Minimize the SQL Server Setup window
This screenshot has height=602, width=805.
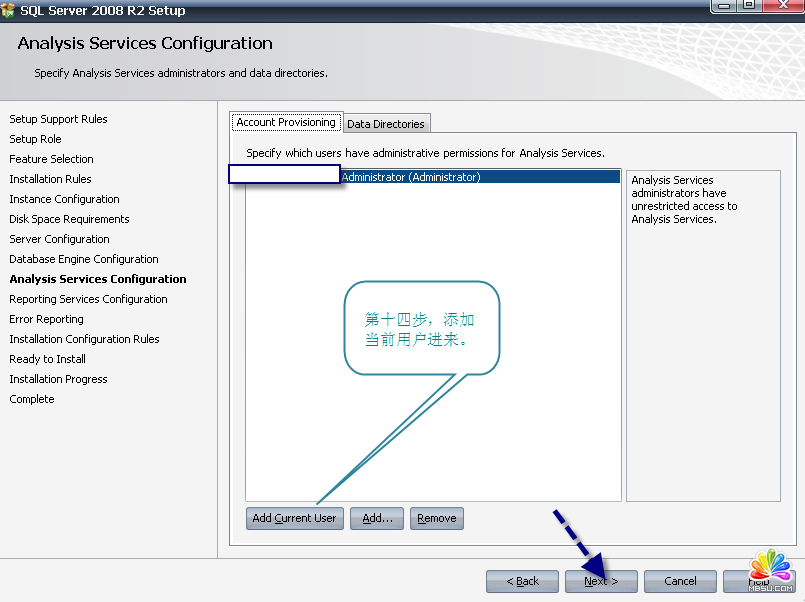(725, 6)
